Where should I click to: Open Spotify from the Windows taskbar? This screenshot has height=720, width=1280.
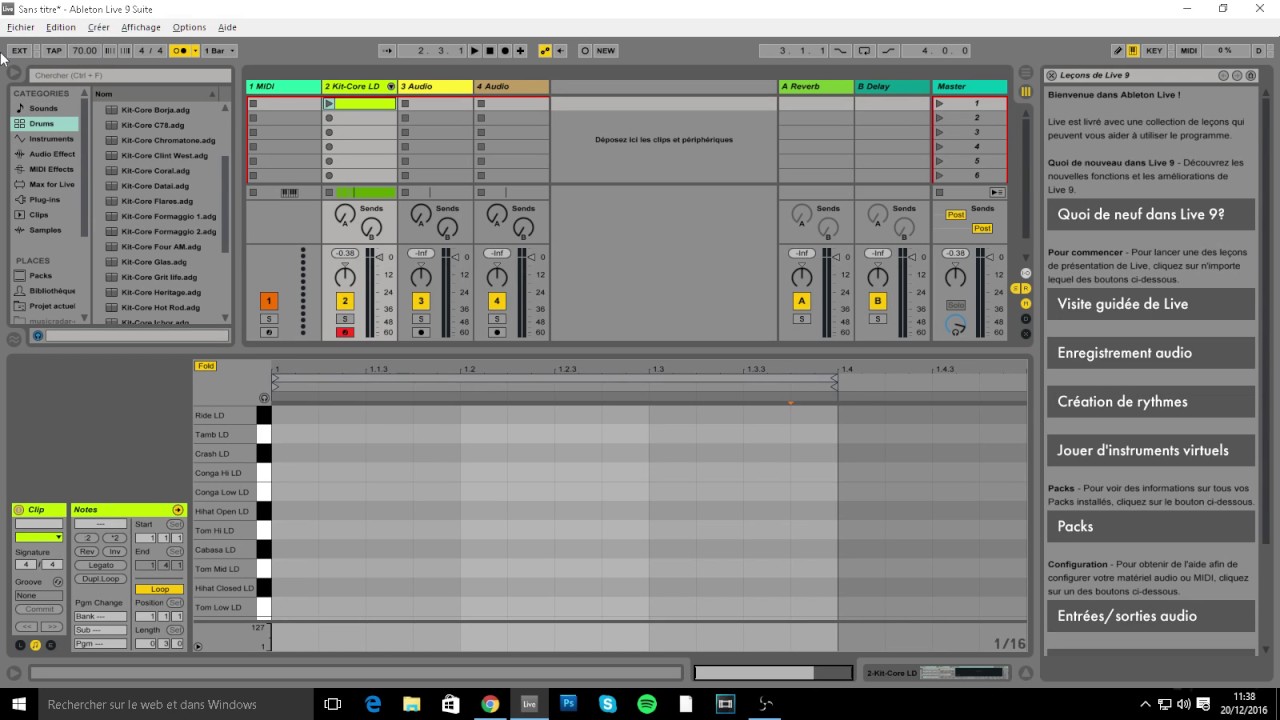[x=647, y=704]
